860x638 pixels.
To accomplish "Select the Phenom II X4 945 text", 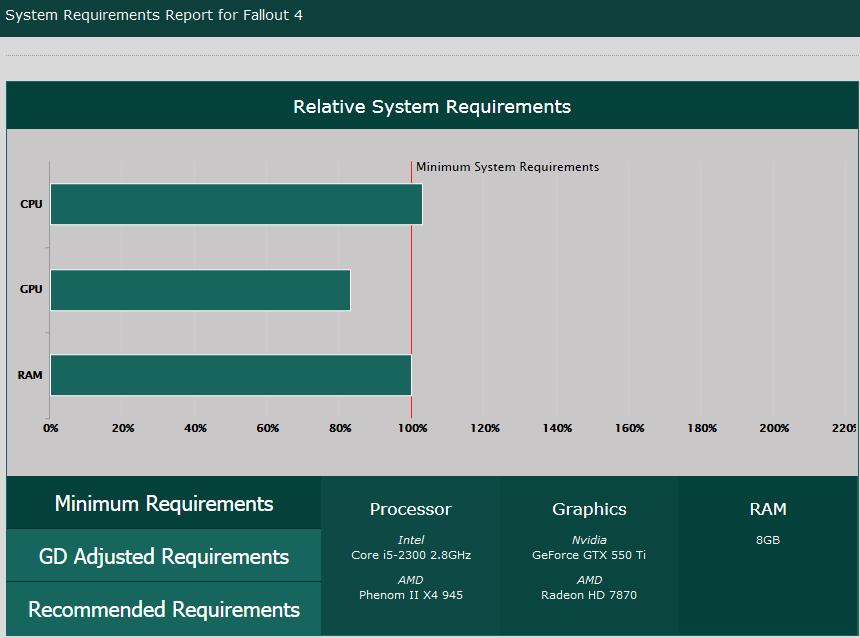I will coord(411,595).
